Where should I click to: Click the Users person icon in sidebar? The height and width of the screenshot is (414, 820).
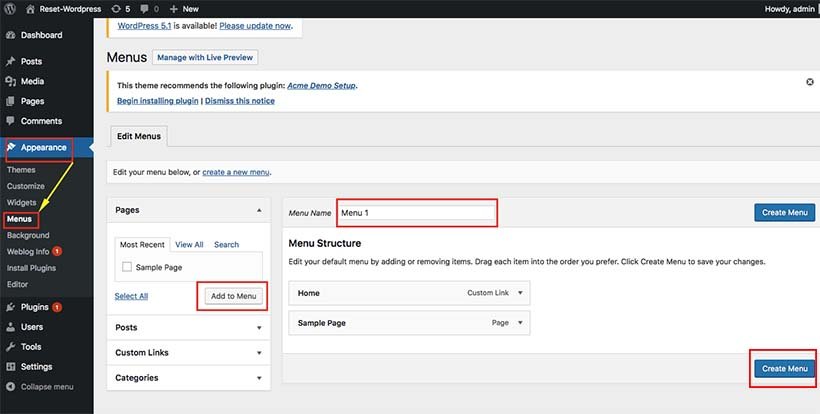(10, 327)
